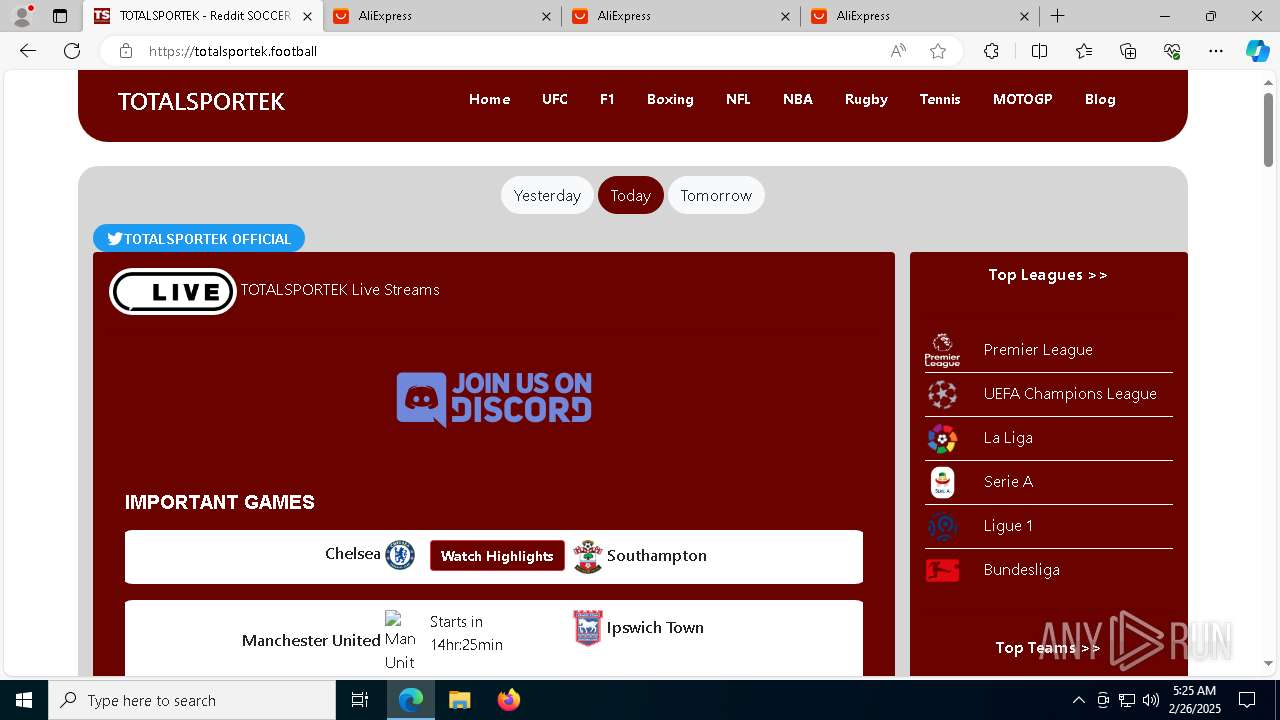Open NBA in site navigation
The width and height of the screenshot is (1280, 720).
(x=798, y=99)
